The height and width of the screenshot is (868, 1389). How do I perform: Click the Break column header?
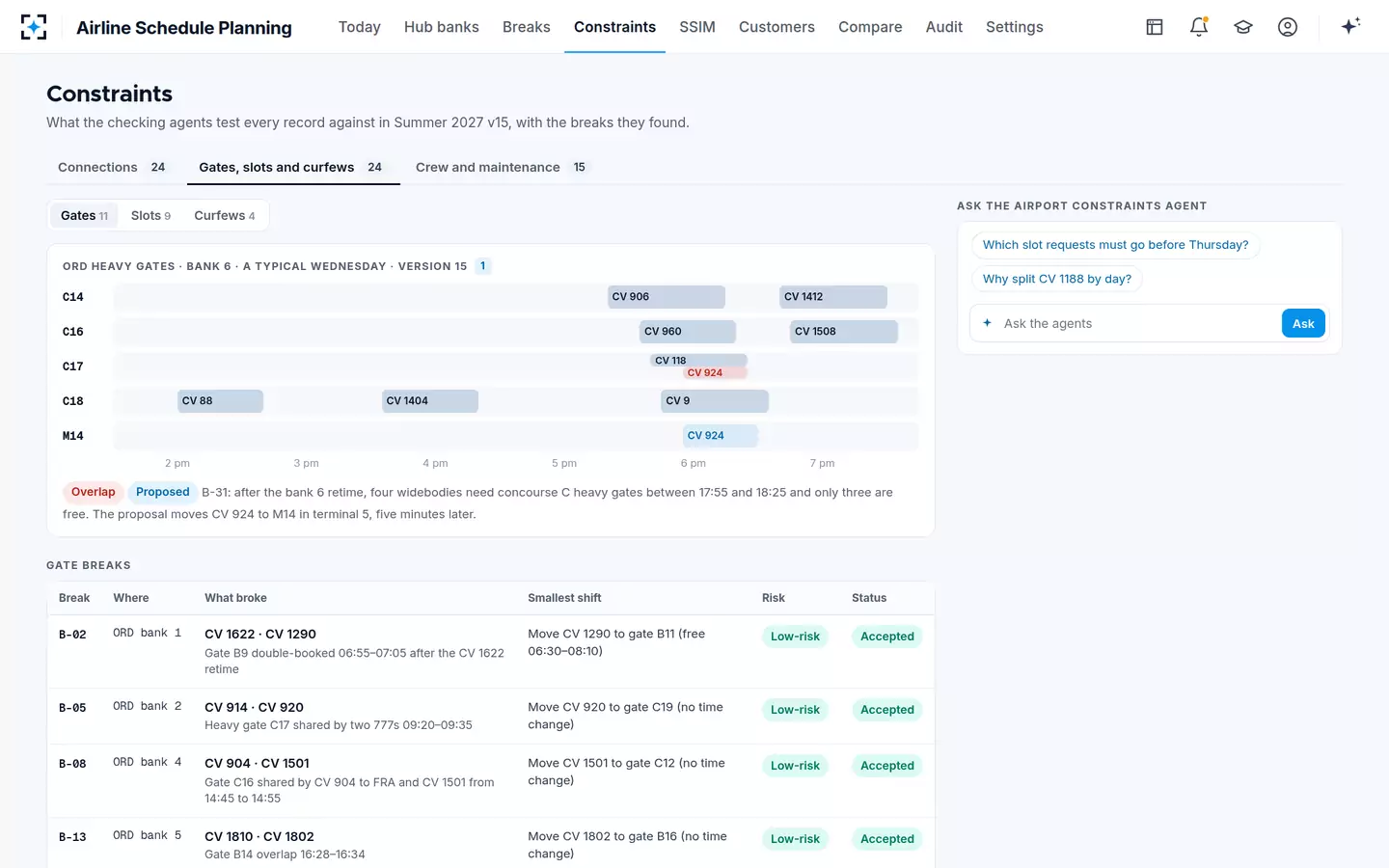(x=74, y=598)
